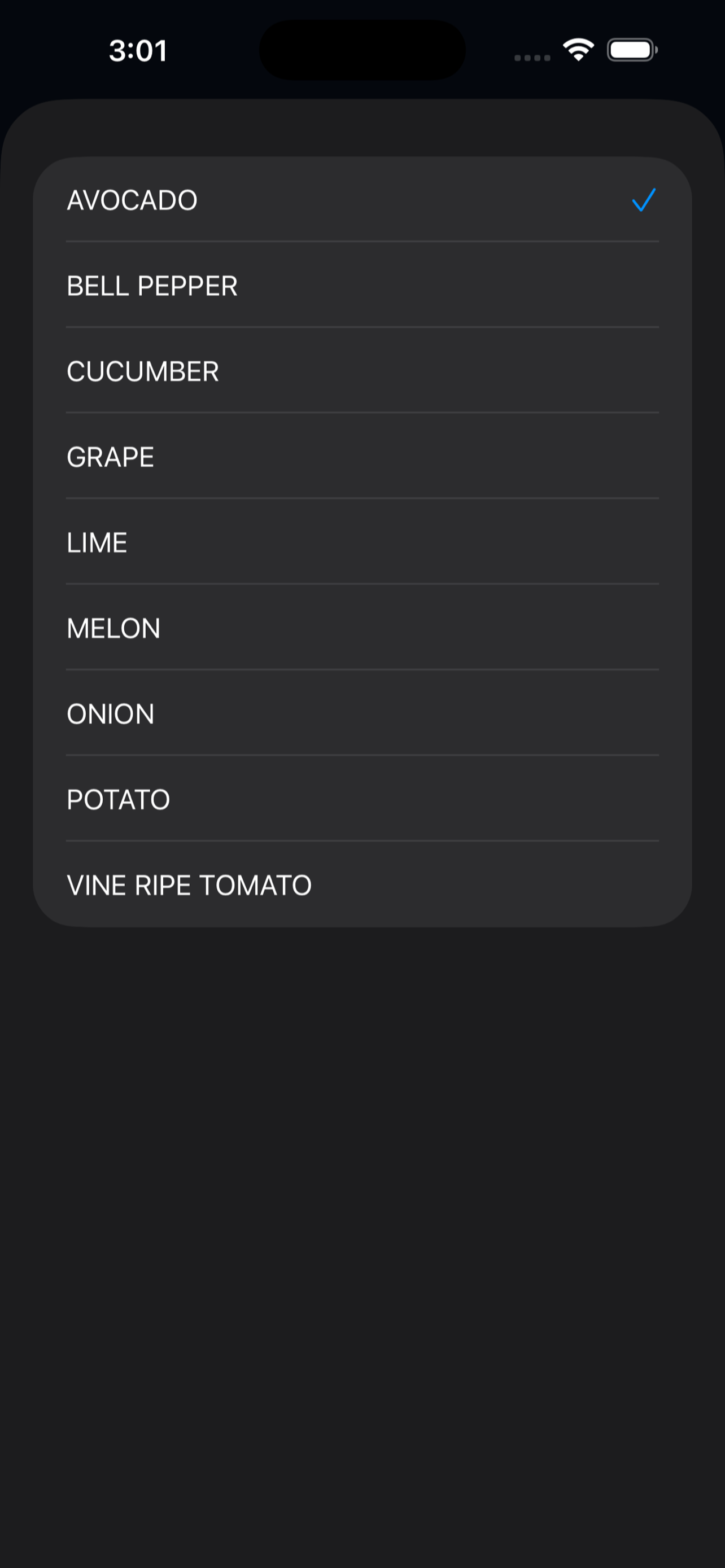Choose CUCUMBER from the list

coord(362,371)
